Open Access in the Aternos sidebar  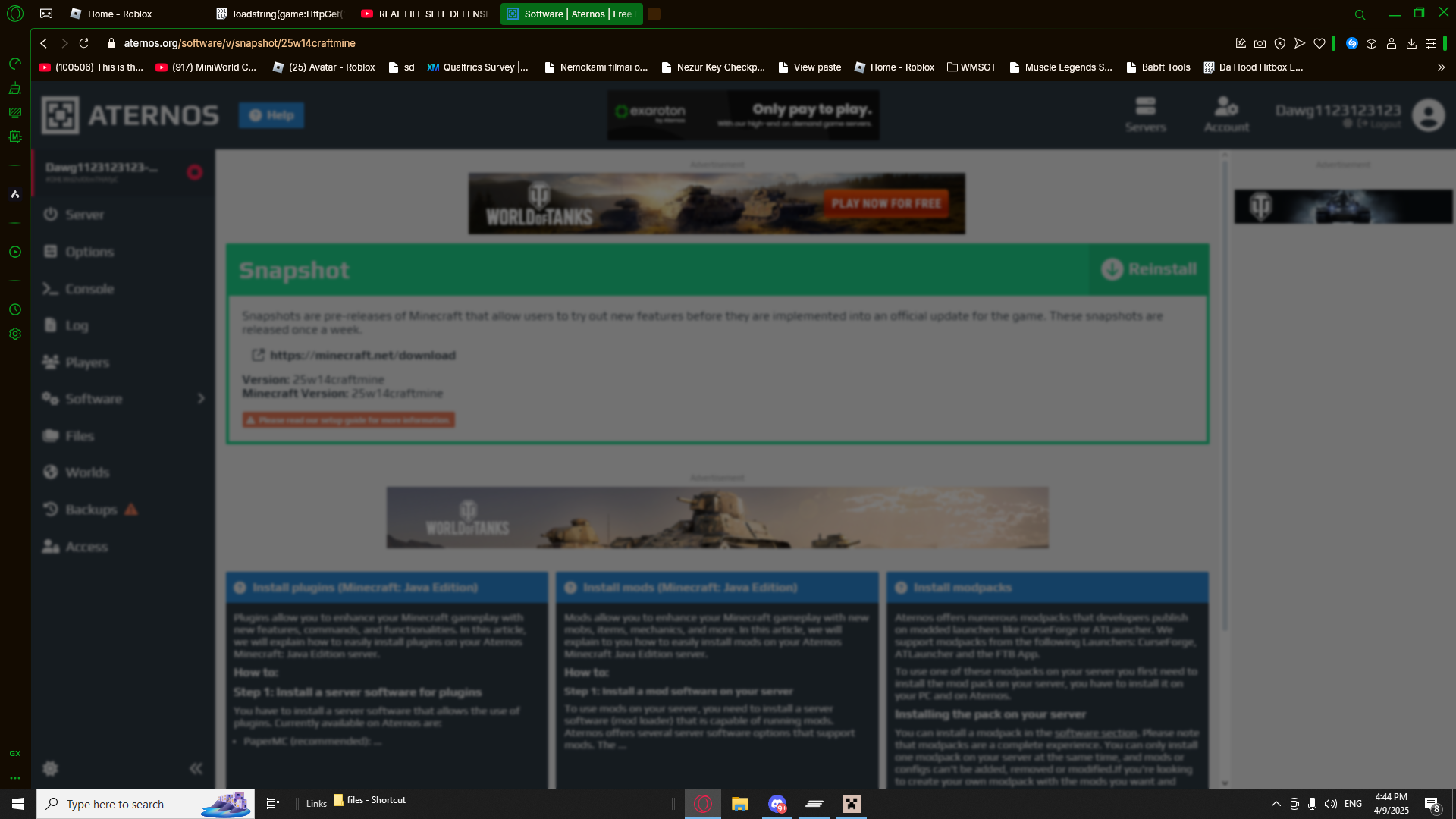coord(123,547)
